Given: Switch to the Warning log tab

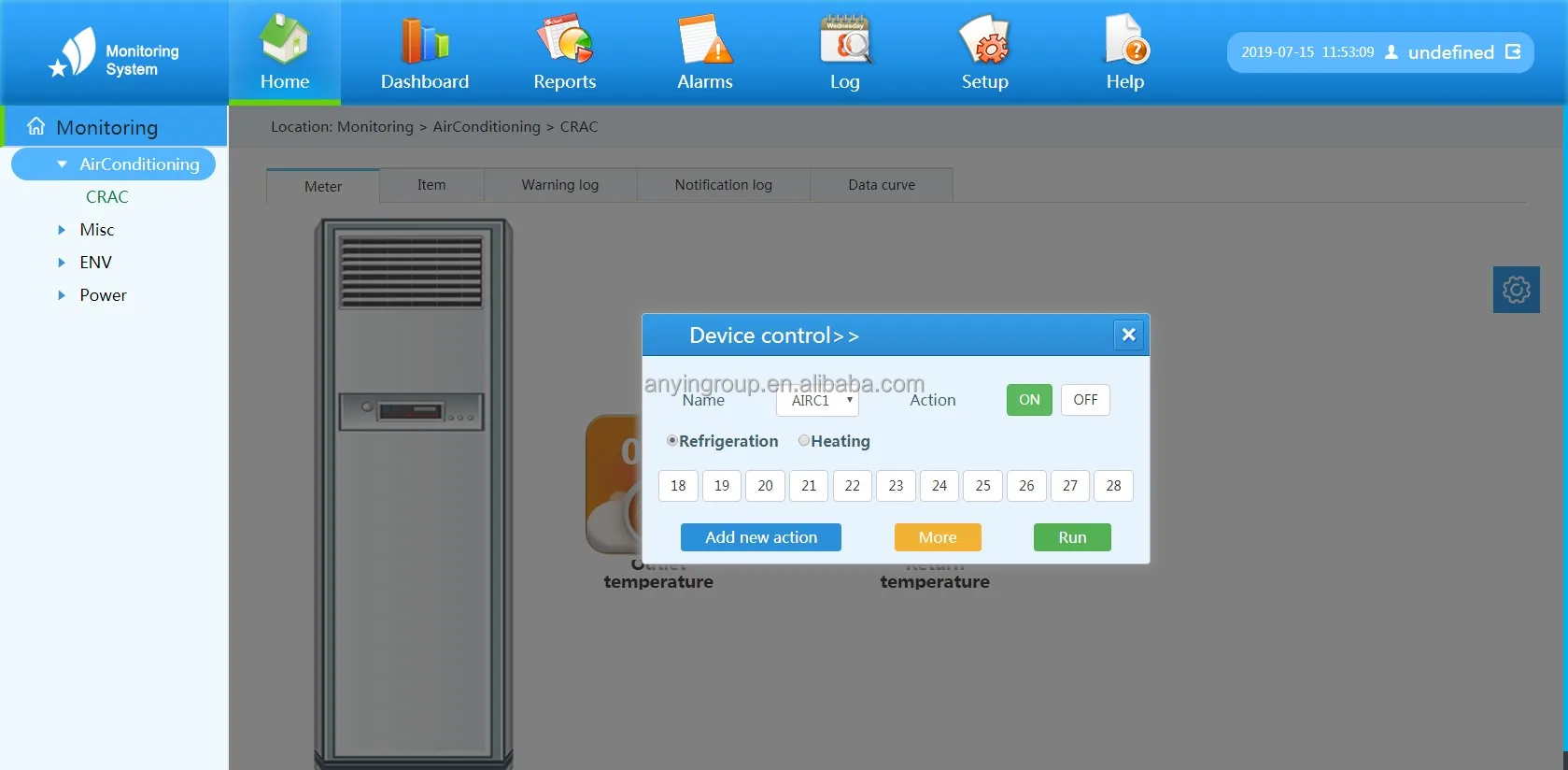Looking at the screenshot, I should 559,185.
